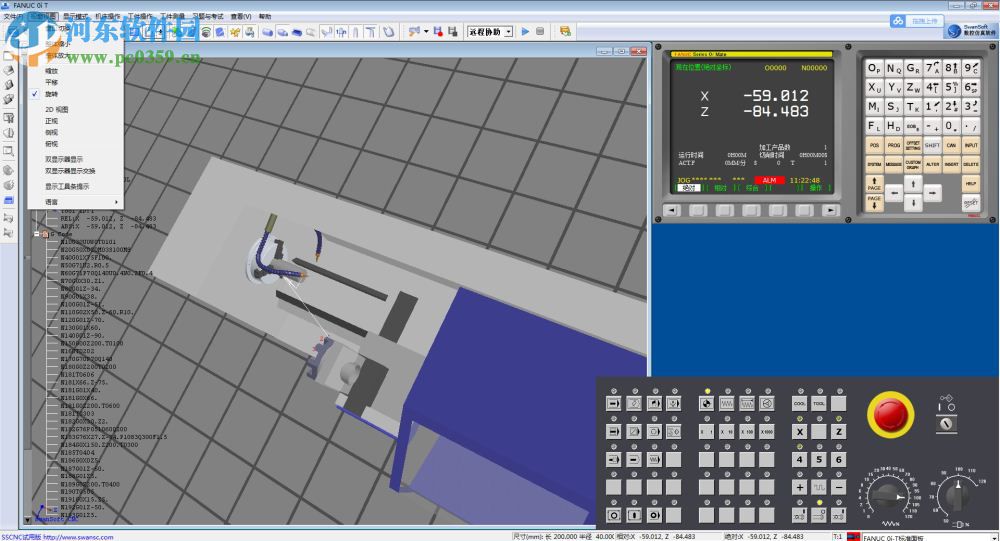Select 双显示器显示交换 in the menu
The width and height of the screenshot is (1000, 541).
click(x=70, y=171)
